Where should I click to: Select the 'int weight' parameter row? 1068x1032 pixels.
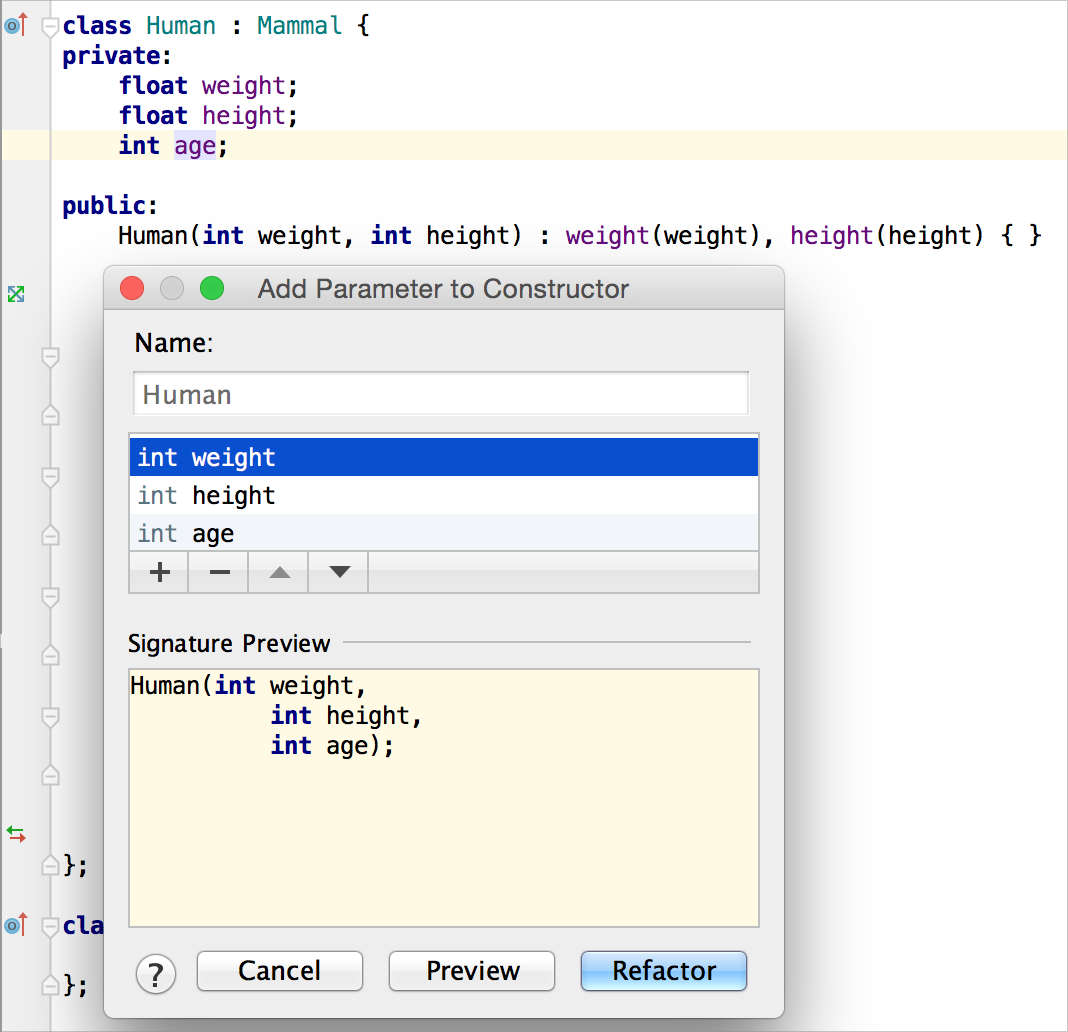(443, 457)
